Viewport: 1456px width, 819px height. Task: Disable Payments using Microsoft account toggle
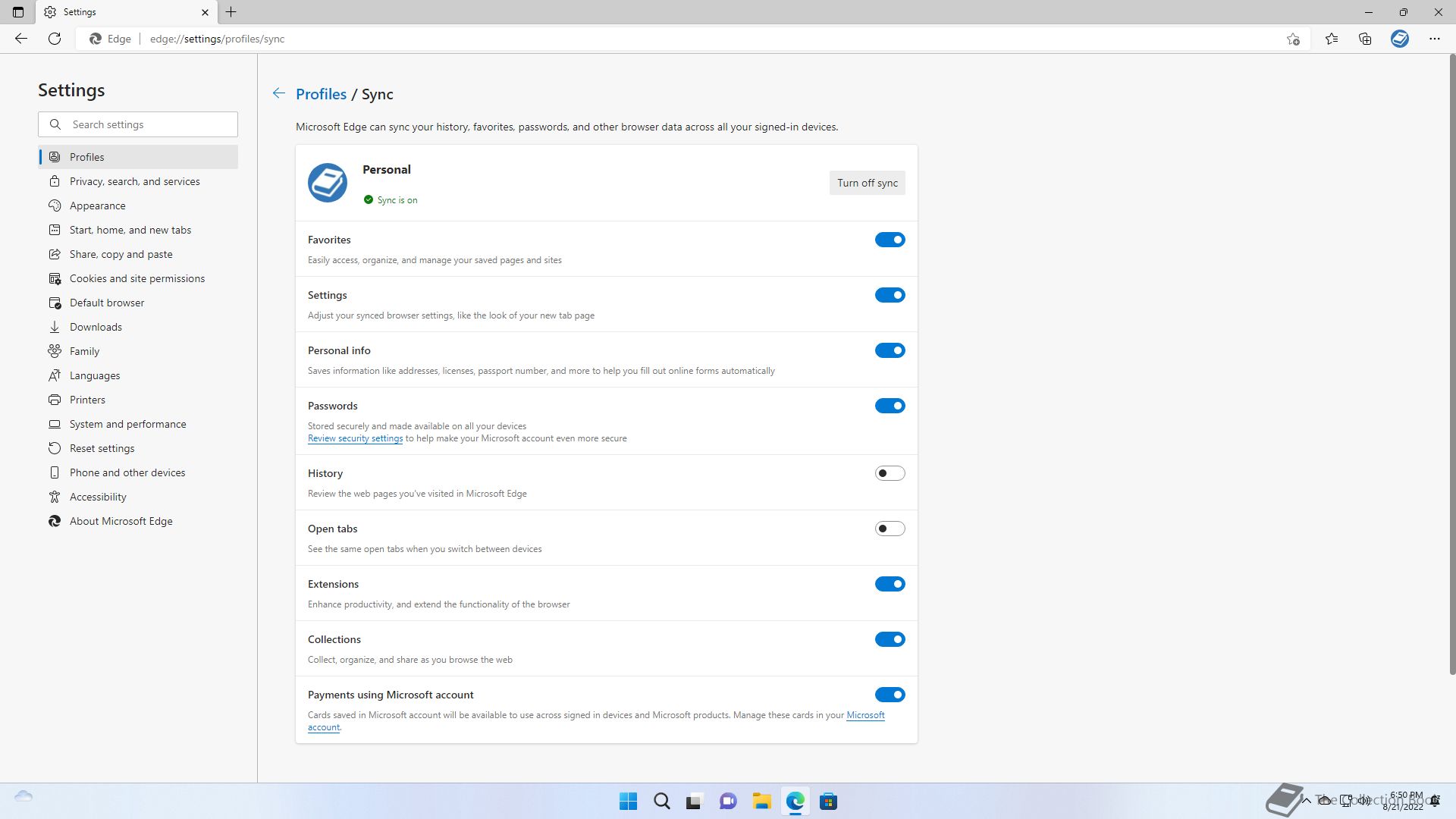tap(890, 695)
